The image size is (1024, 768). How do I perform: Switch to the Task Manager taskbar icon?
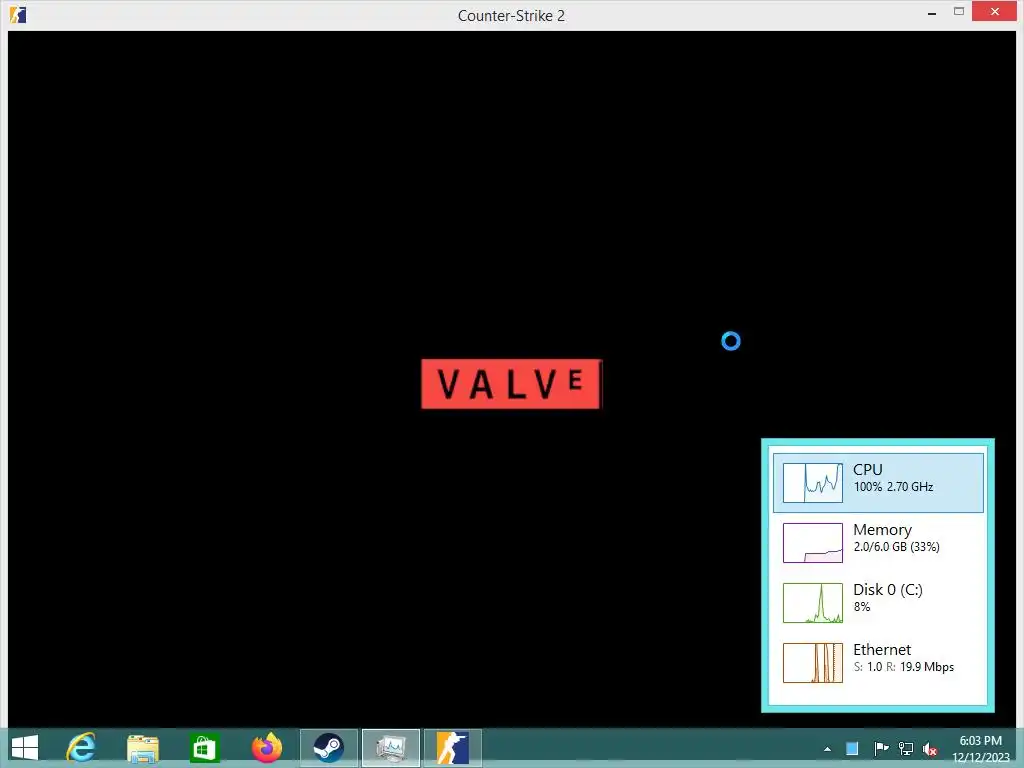click(391, 748)
